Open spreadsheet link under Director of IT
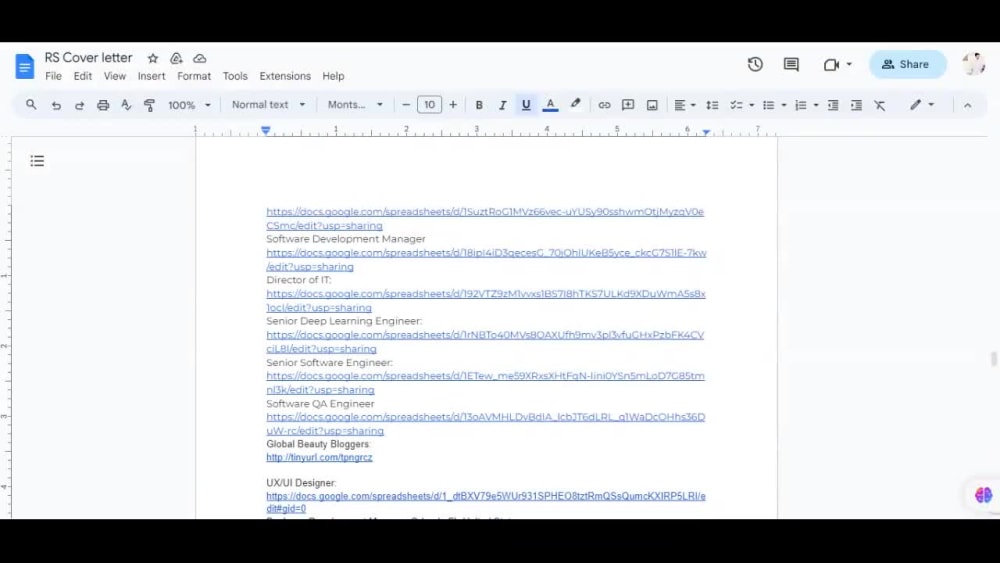This screenshot has height=563, width=1000. click(486, 300)
